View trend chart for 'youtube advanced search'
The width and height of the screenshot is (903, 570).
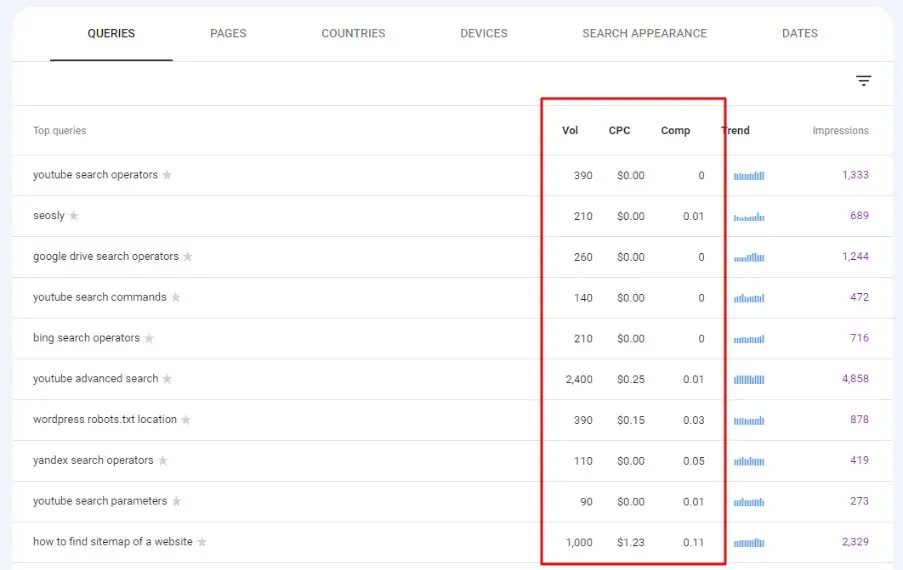pyautogui.click(x=749, y=379)
